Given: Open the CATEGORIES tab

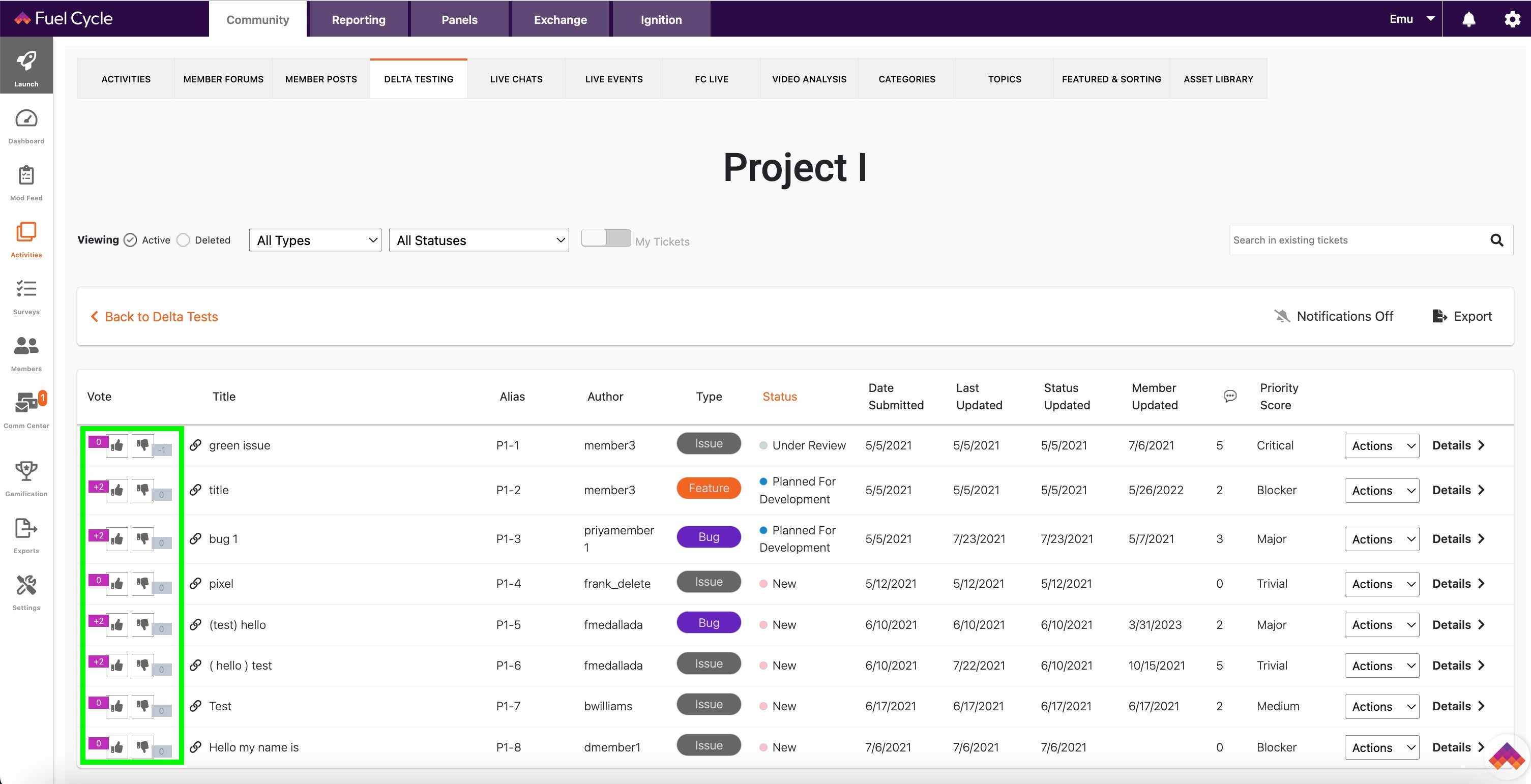Looking at the screenshot, I should 906,79.
